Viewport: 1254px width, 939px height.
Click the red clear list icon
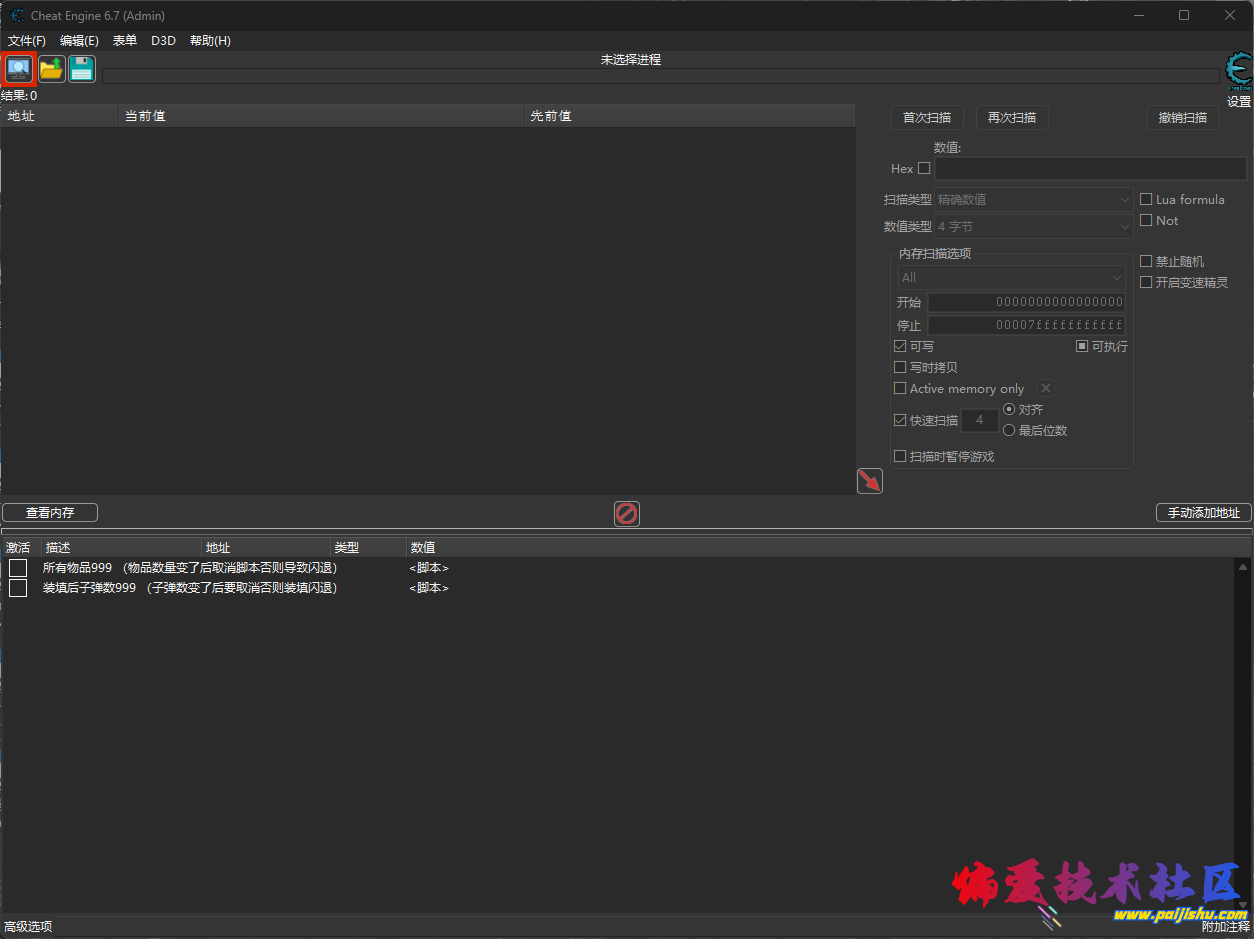tap(627, 514)
